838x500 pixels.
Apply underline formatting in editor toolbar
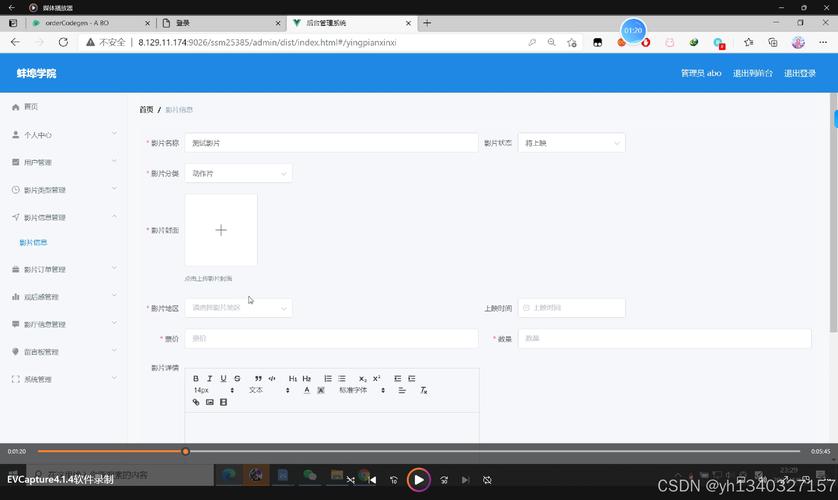[223, 378]
